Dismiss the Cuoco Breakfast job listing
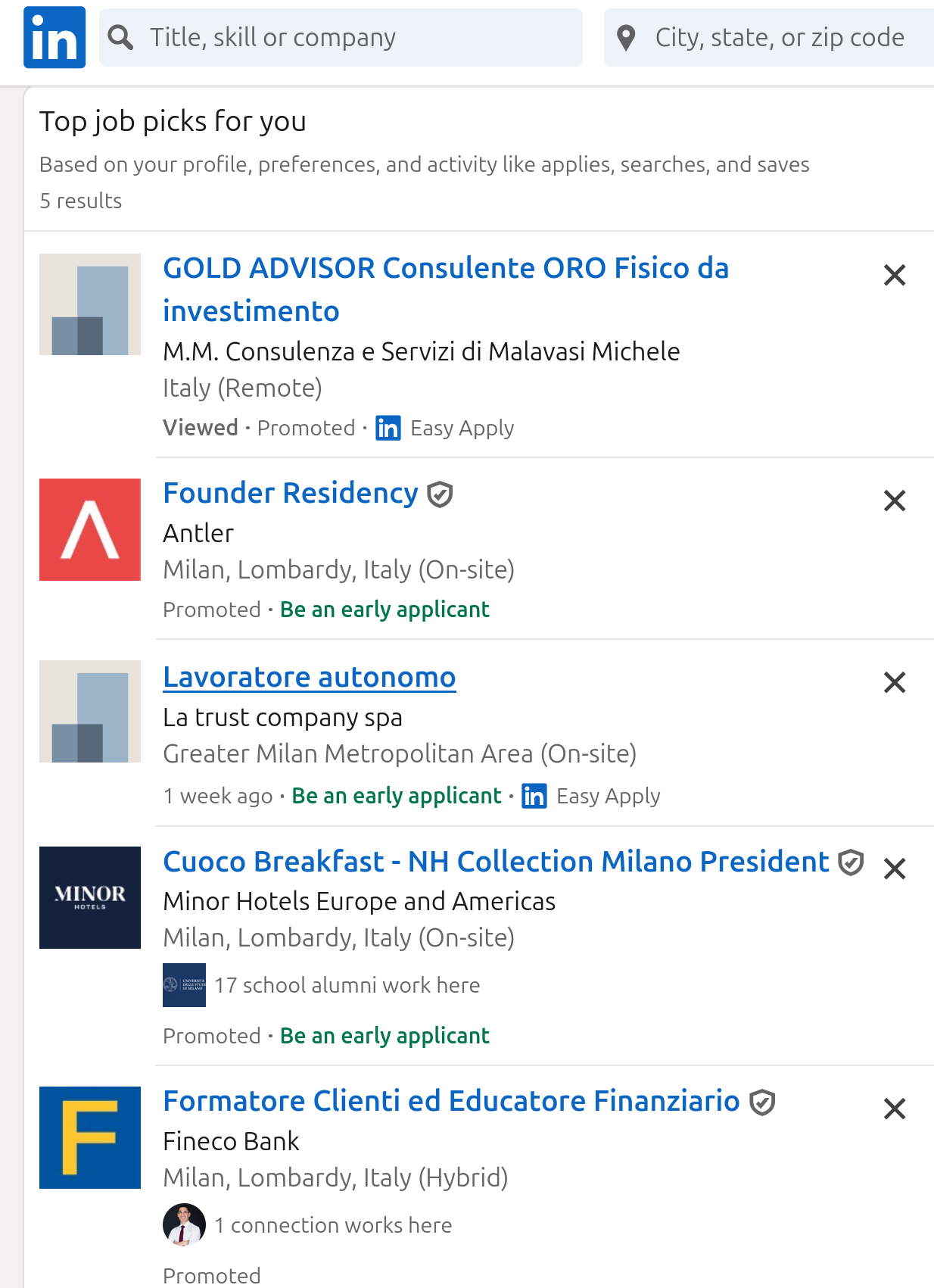The height and width of the screenshot is (1288, 934). pyautogui.click(x=895, y=869)
